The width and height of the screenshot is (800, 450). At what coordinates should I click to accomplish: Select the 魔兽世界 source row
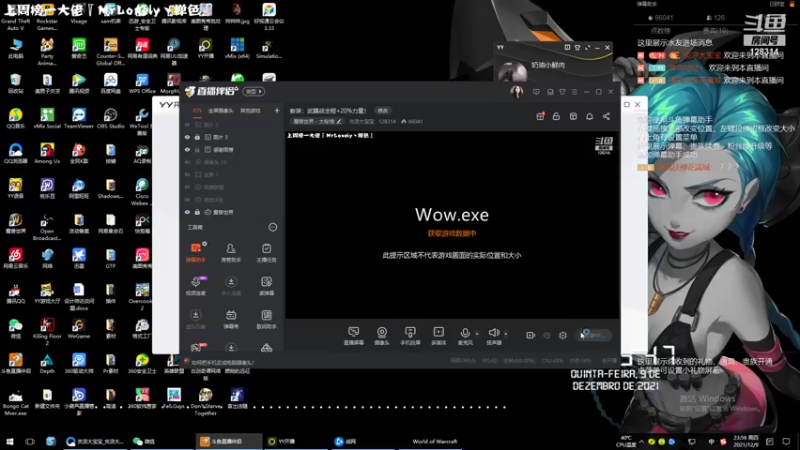(x=231, y=212)
